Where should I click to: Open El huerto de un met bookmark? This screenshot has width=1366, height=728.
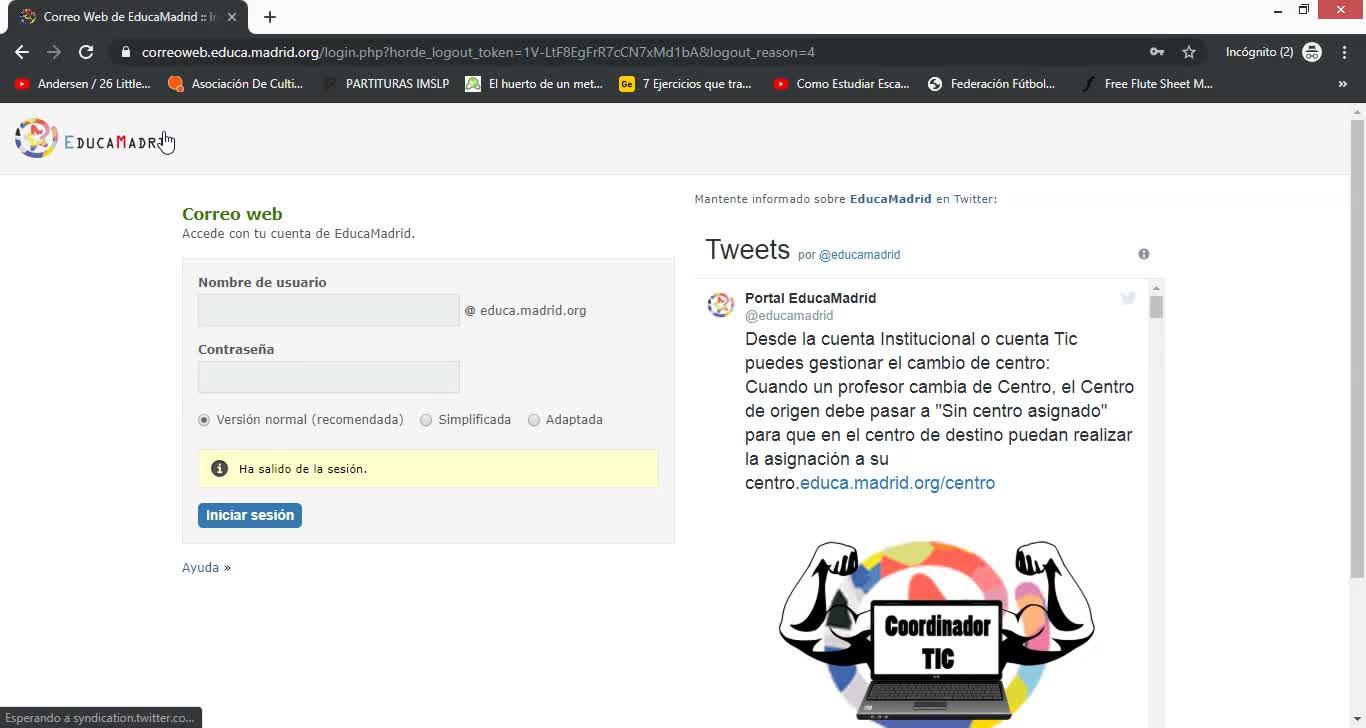click(x=534, y=84)
